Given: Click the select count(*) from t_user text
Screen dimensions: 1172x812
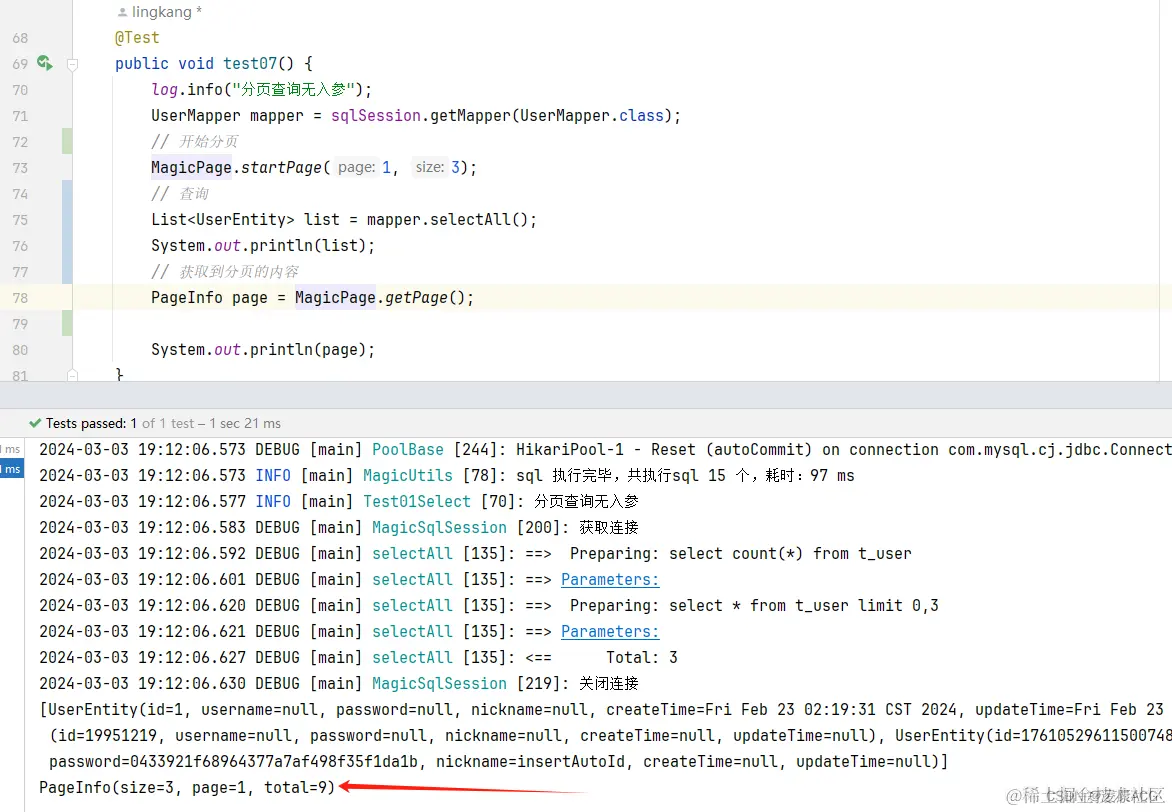Looking at the screenshot, I should [x=790, y=554].
